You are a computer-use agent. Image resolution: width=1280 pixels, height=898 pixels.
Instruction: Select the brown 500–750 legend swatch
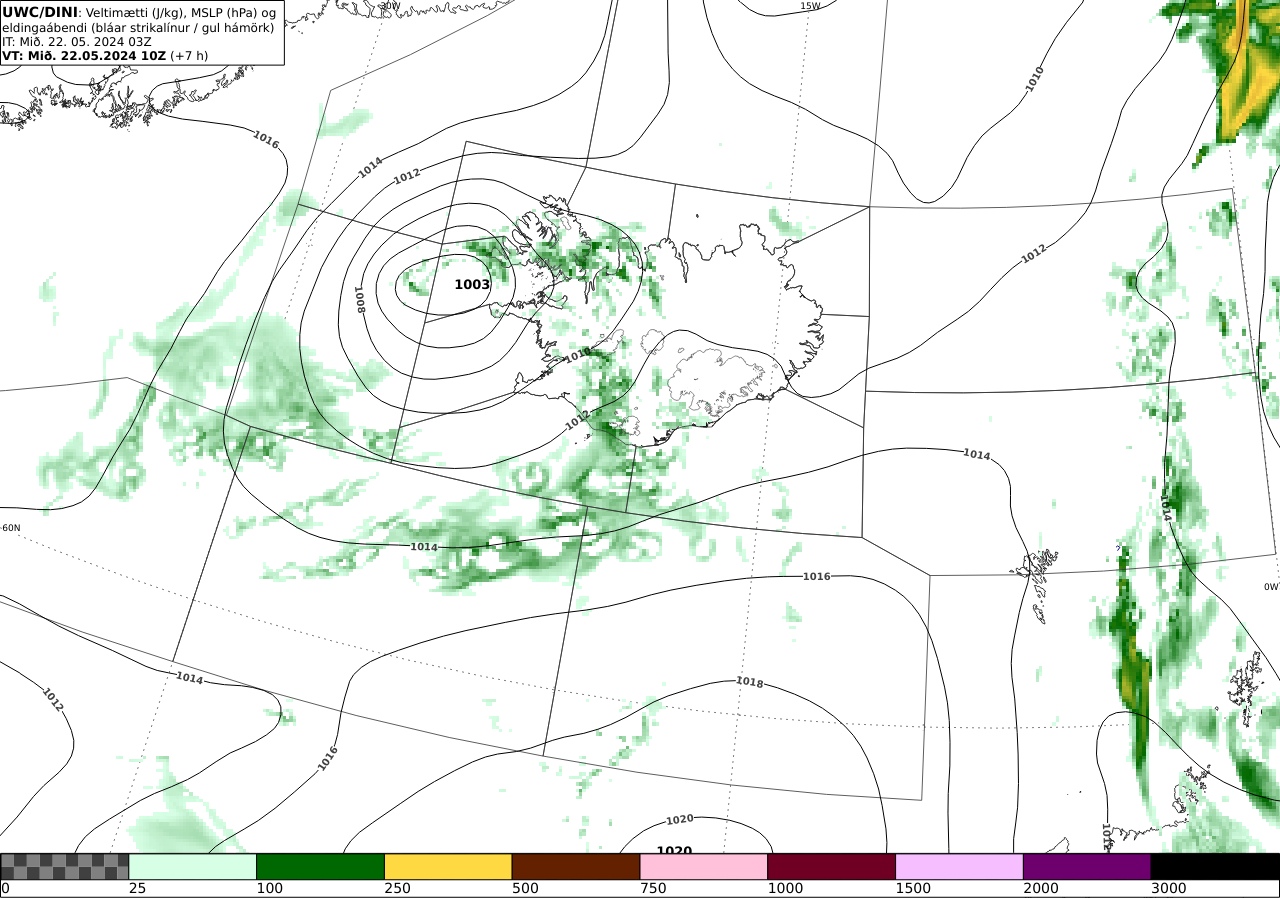[x=575, y=866]
